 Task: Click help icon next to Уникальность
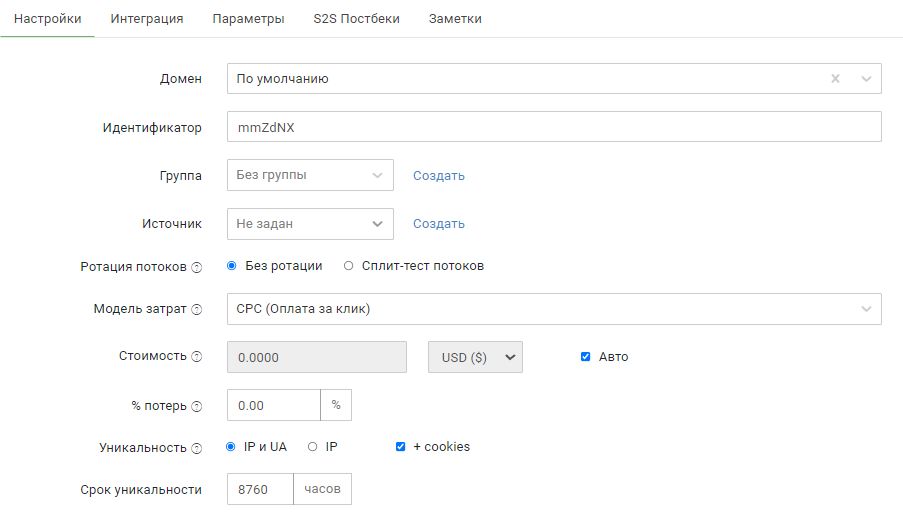tap(197, 448)
